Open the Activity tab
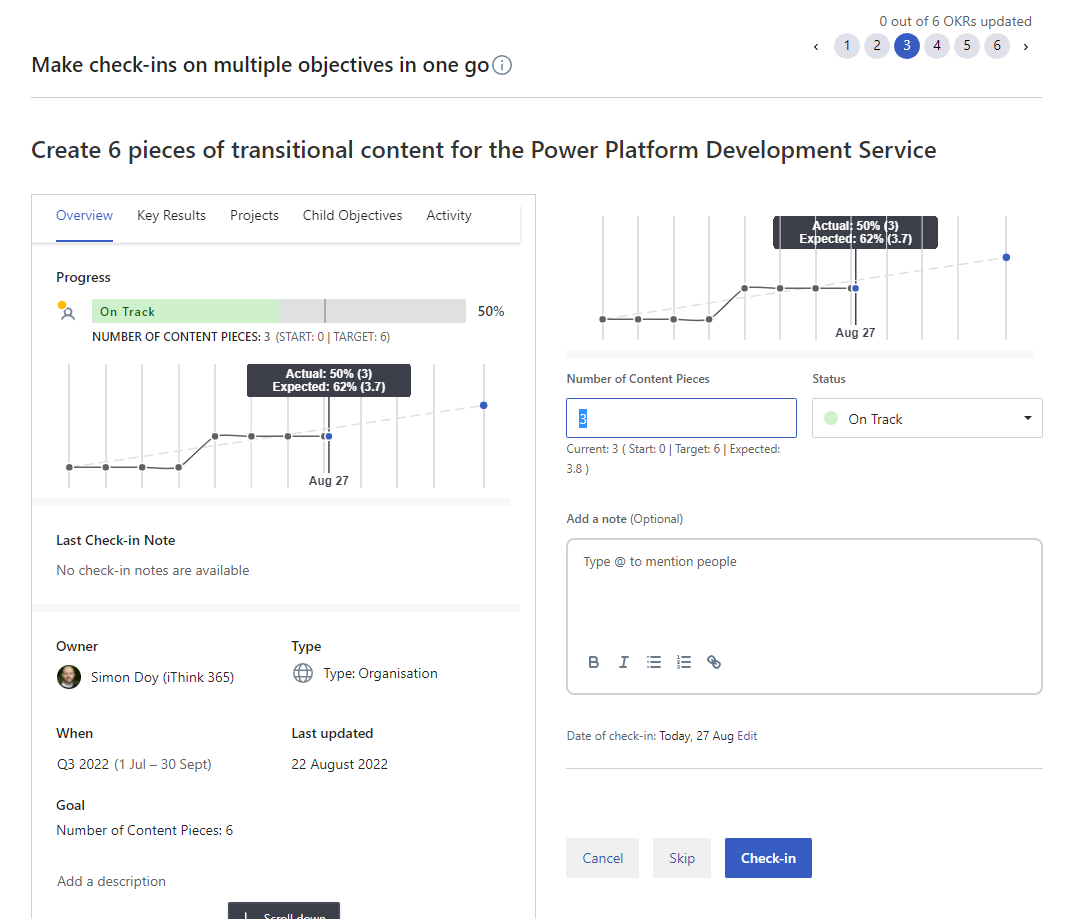Screen dimensions: 1089x919 pos(448,215)
